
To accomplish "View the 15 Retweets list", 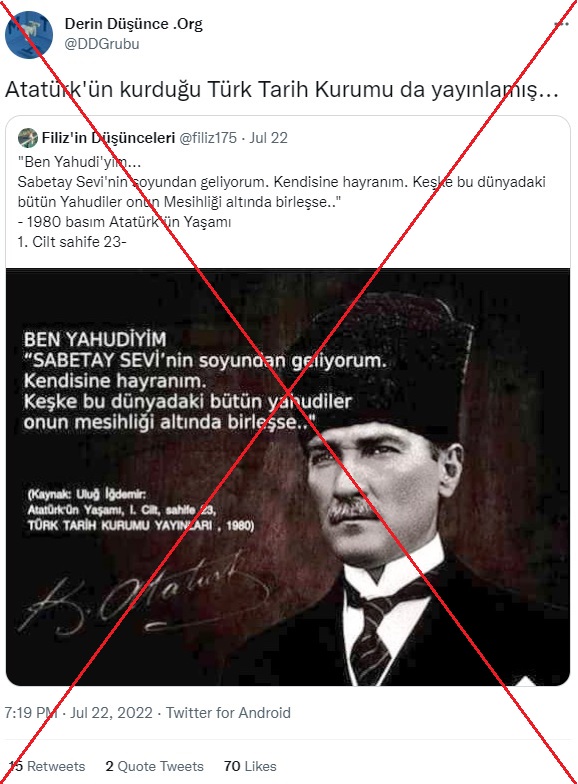I will 47,766.
